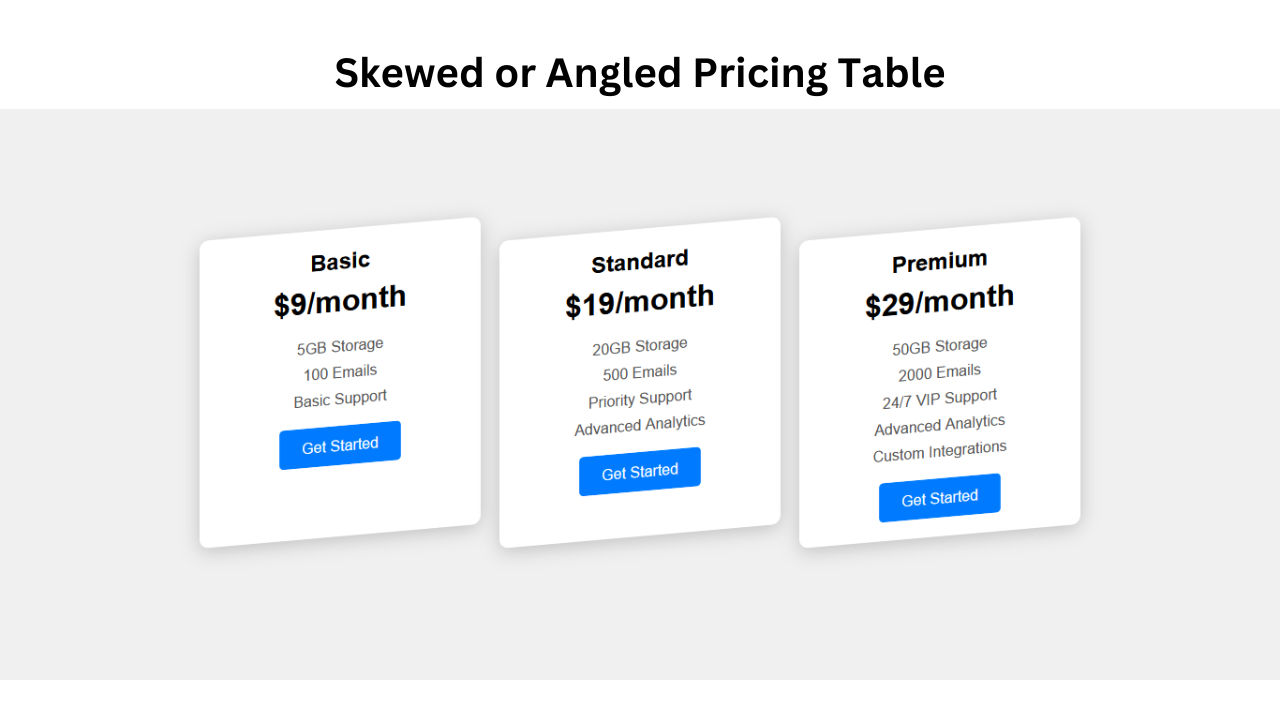
Task: Click the $19/month price text
Action: pyautogui.click(x=639, y=296)
